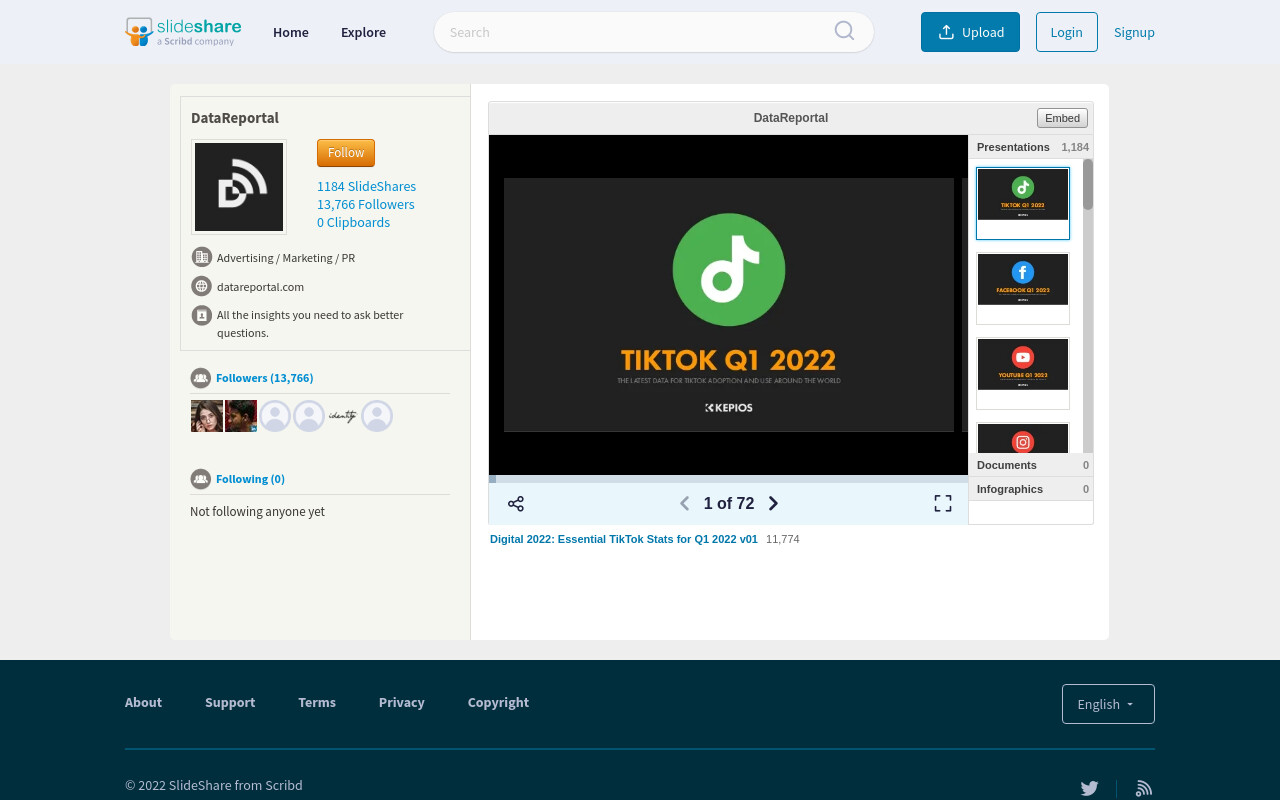Click the search magnifier icon
This screenshot has width=1280, height=800.
844,31
